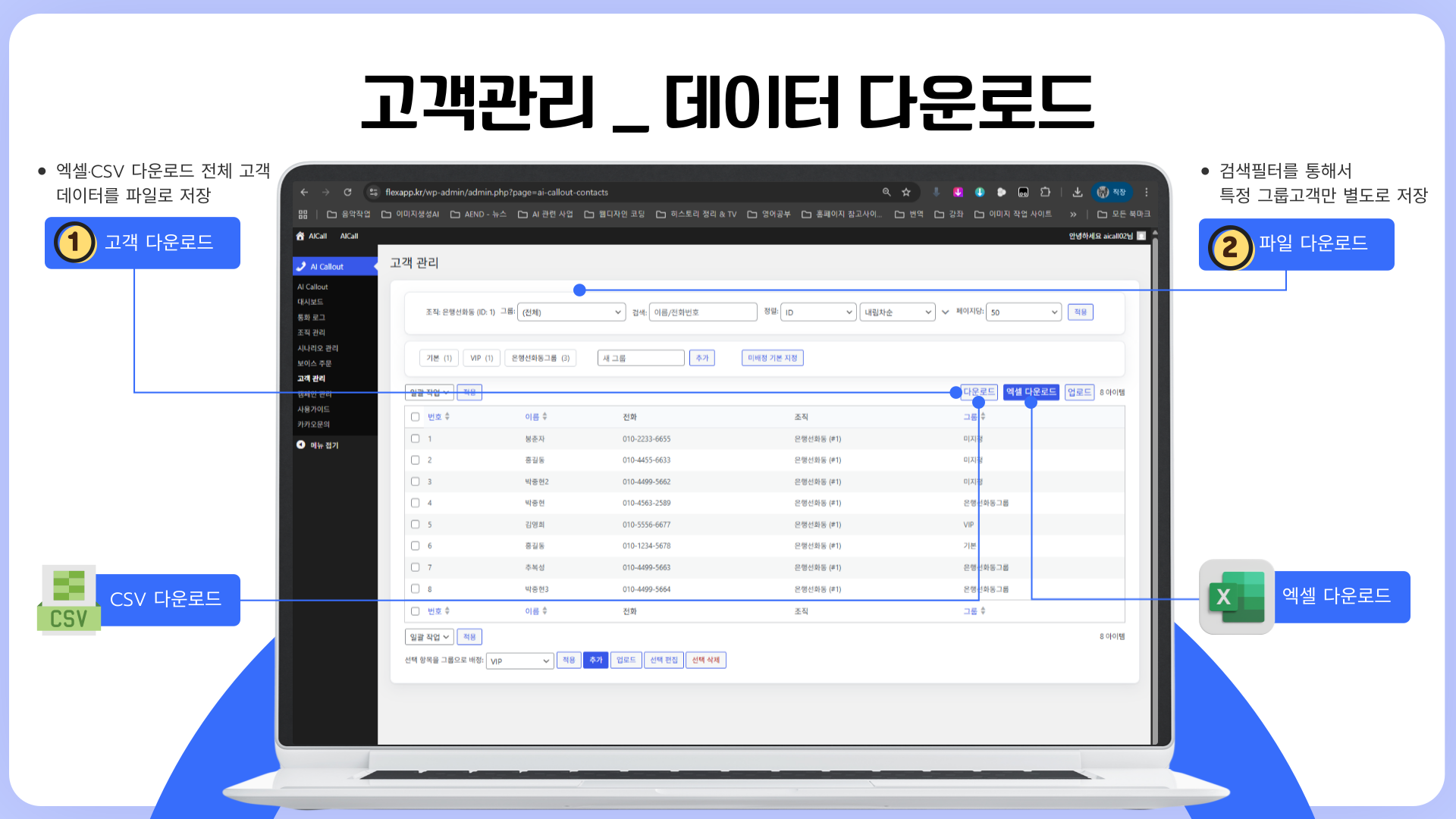Expand the 페이지당 50 dropdown
Screen dimensions: 1456x819
click(1022, 312)
